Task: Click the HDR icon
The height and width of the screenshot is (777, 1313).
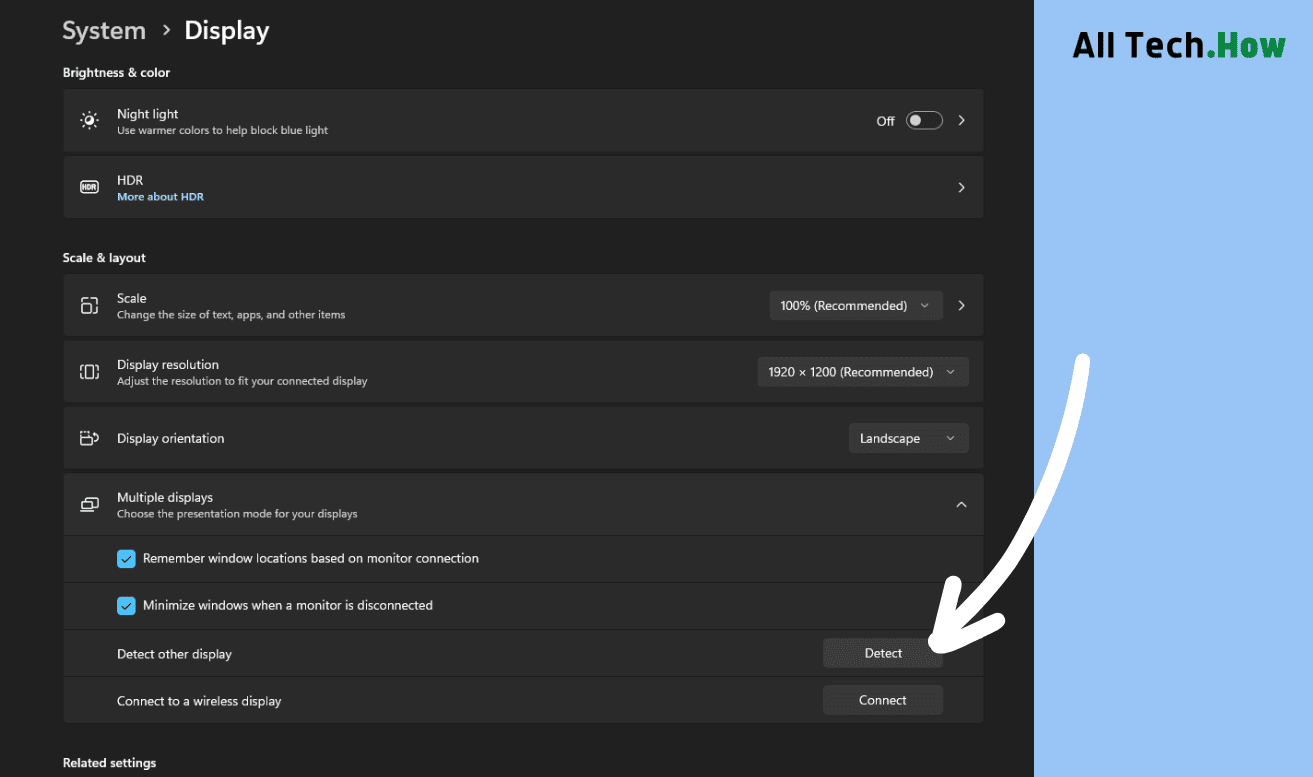Action: 89,187
